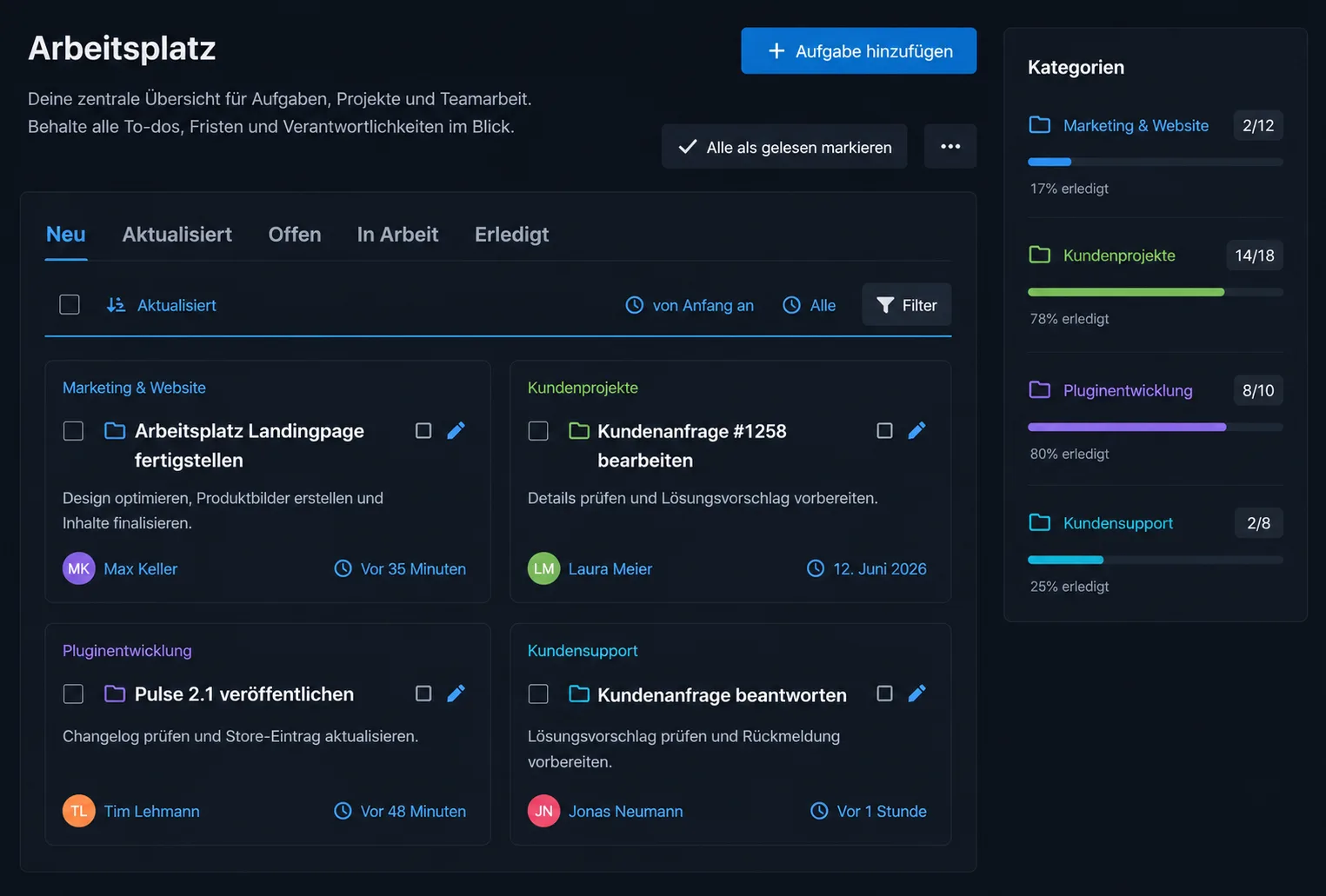Check the Arbeitsplatz Landingpage fertigstellen task checkbox
Image resolution: width=1326 pixels, height=896 pixels.
pyautogui.click(x=73, y=431)
